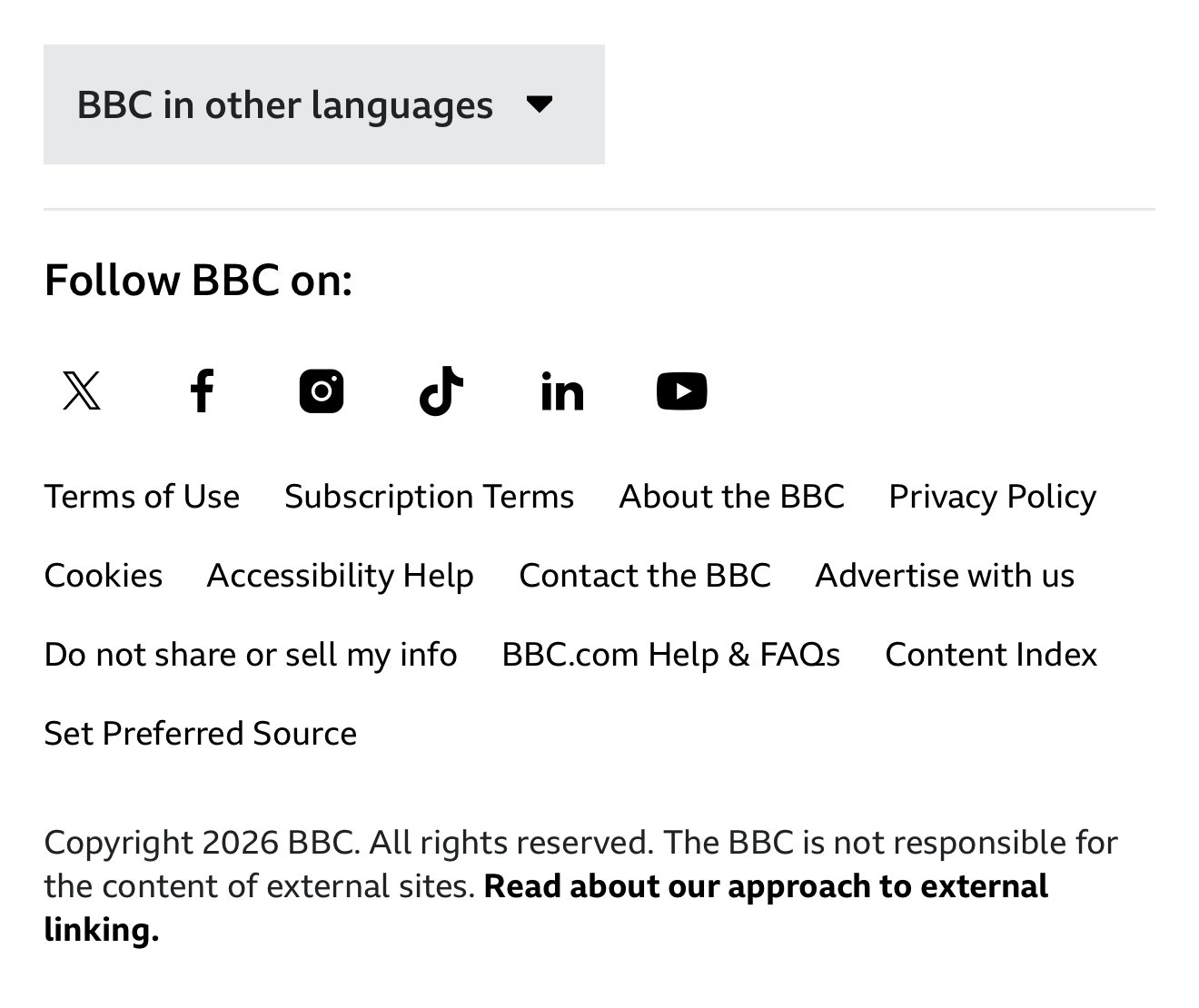Image resolution: width=1199 pixels, height=1008 pixels.
Task: Go to Content Index
Action: pyautogui.click(x=991, y=655)
